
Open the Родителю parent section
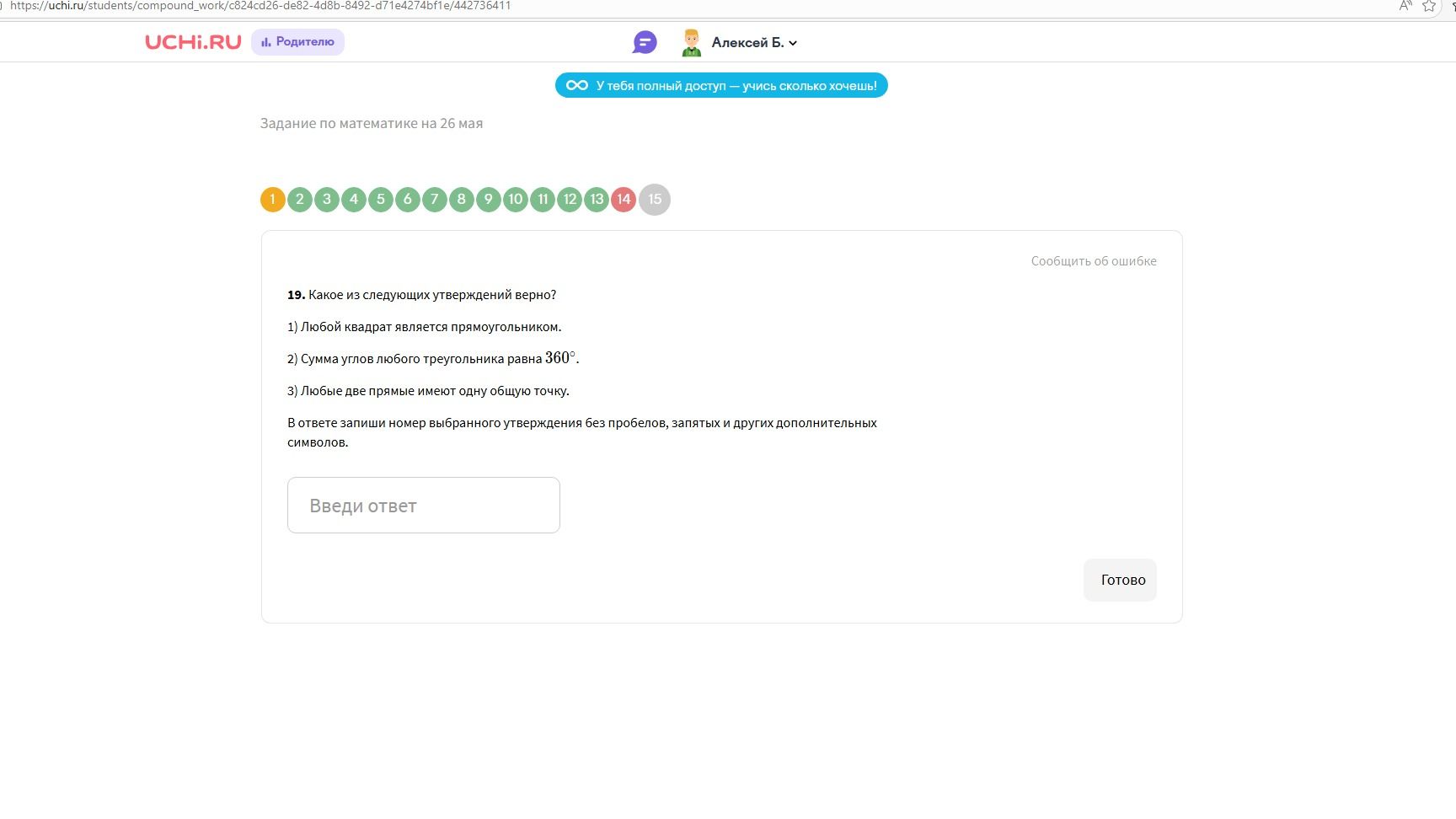coord(297,42)
